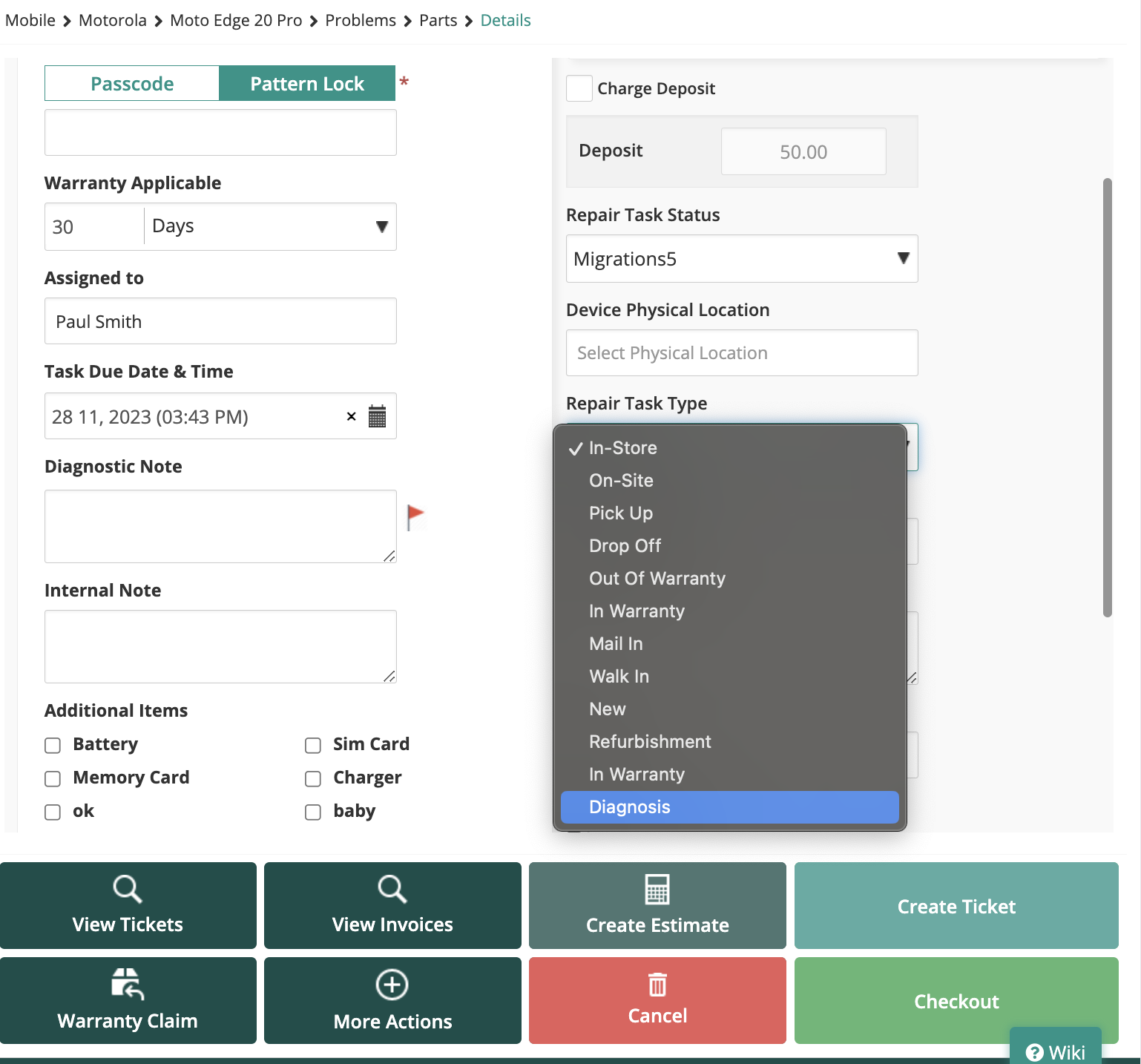Check the Memory Card item

53,778
